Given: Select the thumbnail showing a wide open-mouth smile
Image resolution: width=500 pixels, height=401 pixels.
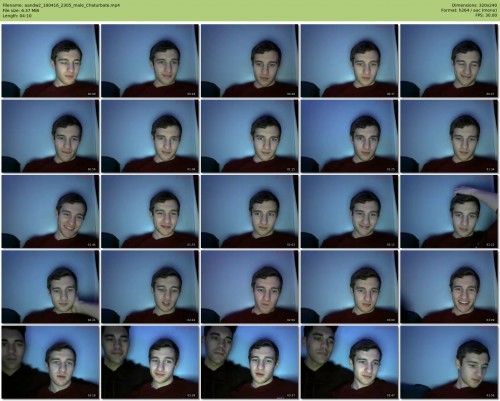Looking at the screenshot, I should tap(449, 287).
